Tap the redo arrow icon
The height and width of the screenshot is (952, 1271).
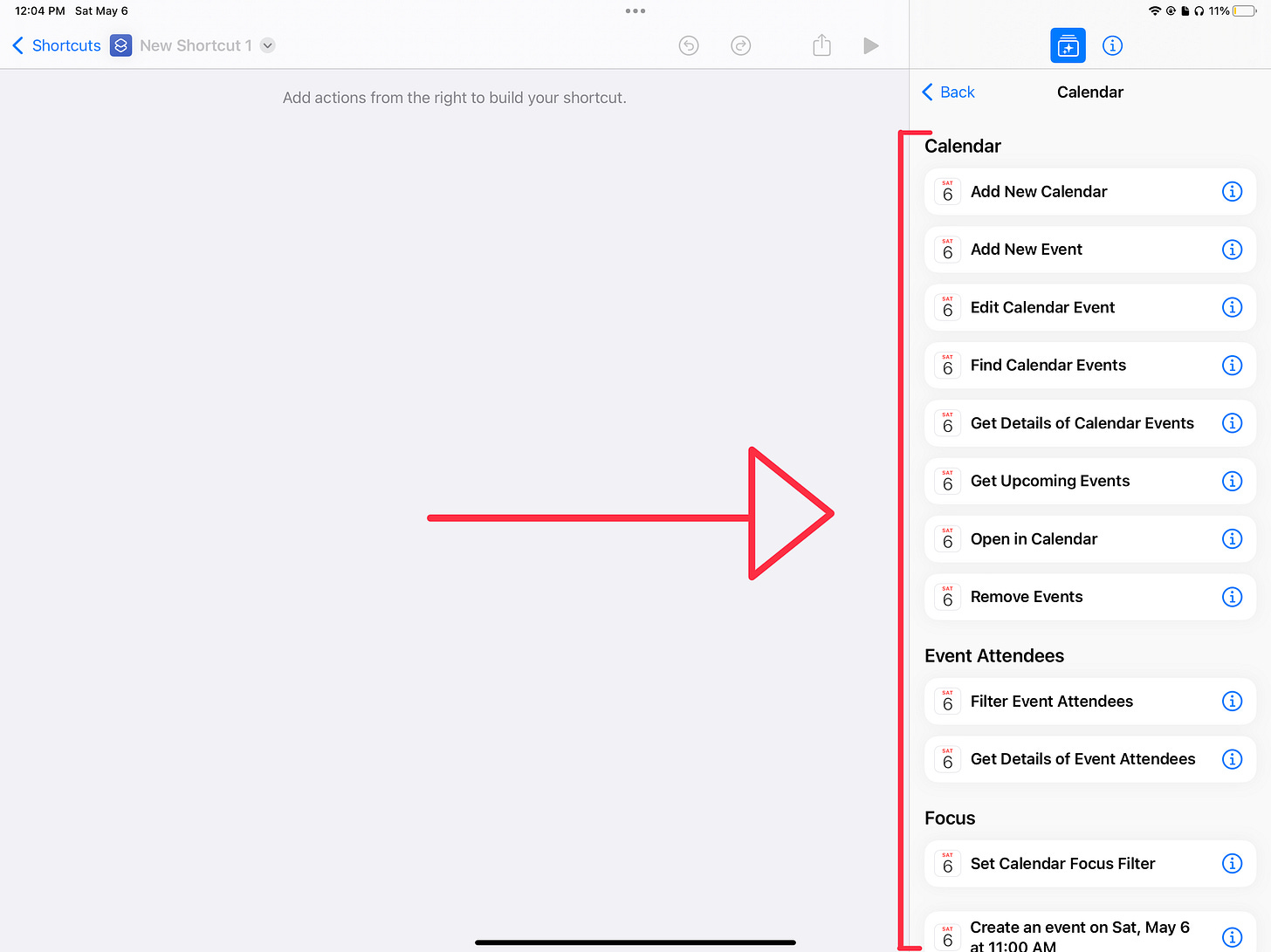pyautogui.click(x=741, y=45)
